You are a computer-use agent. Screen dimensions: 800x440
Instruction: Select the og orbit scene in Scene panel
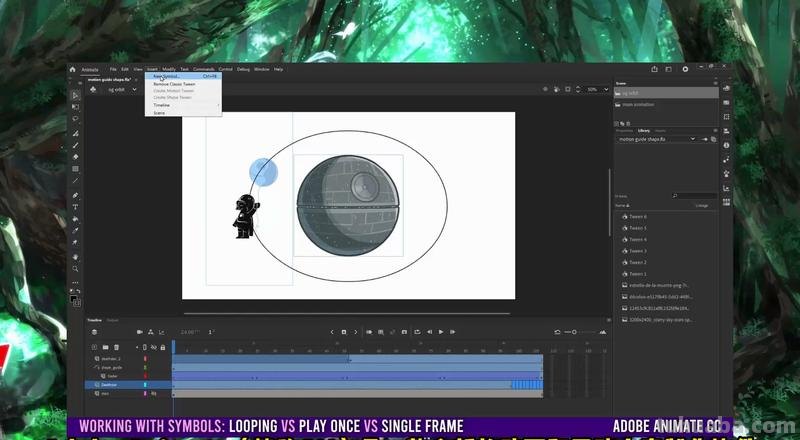tap(666, 93)
